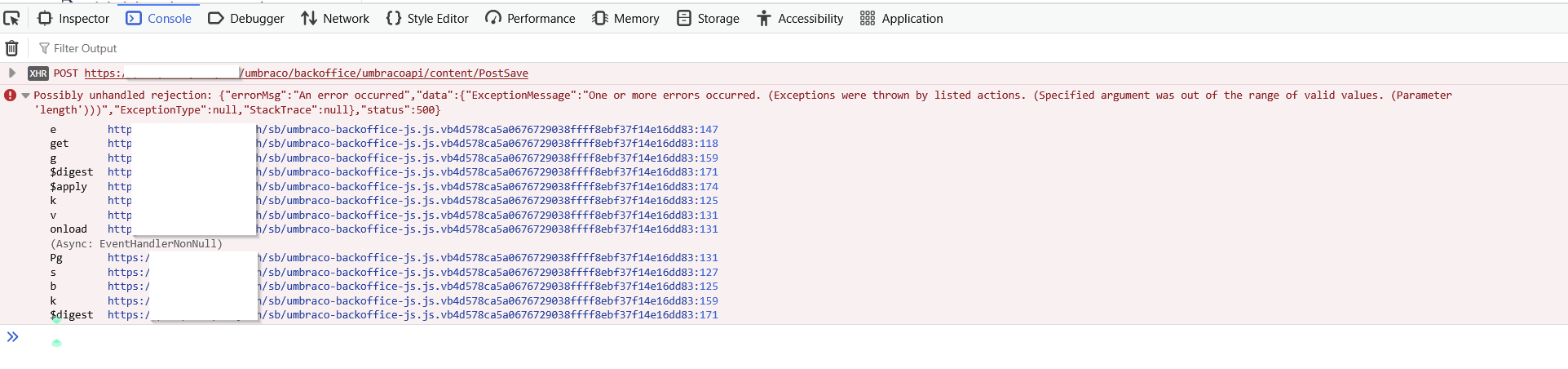Click the element picker icon
This screenshot has height=369, width=1568.
(x=11, y=18)
